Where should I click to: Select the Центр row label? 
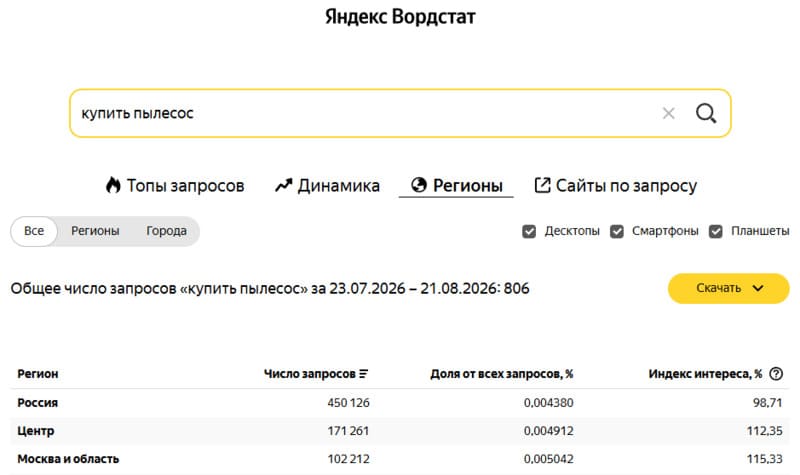point(36,431)
